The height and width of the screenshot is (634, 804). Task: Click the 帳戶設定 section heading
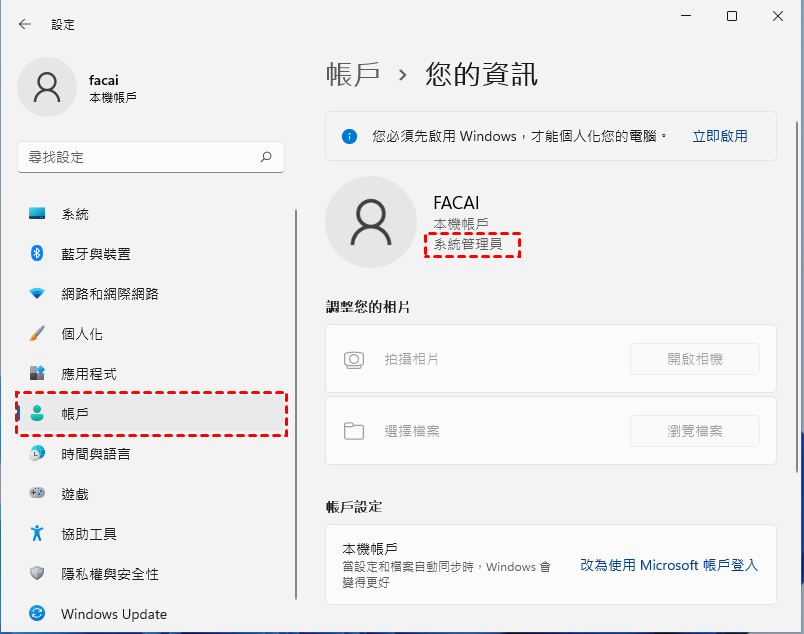[x=354, y=507]
